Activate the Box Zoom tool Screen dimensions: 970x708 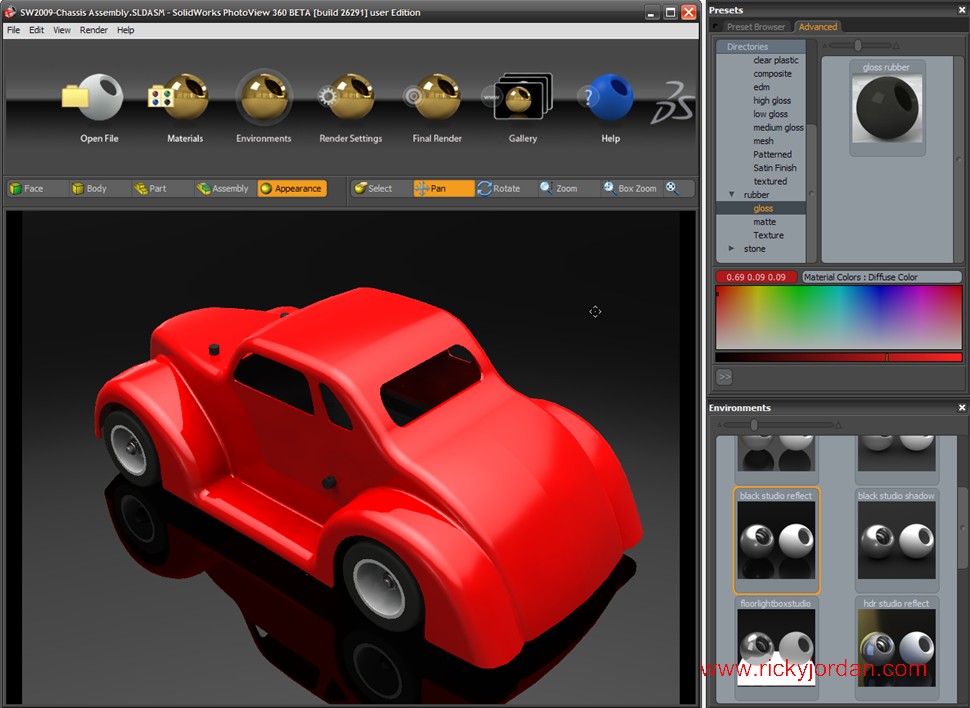629,188
